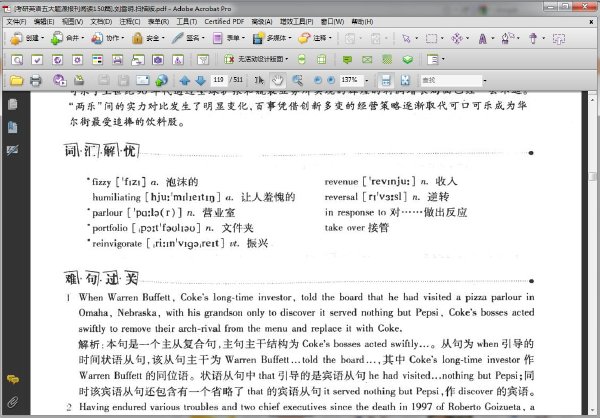The image size is (600, 418).
Task: Select the arrow object selection tool
Action: click(x=406, y=38)
